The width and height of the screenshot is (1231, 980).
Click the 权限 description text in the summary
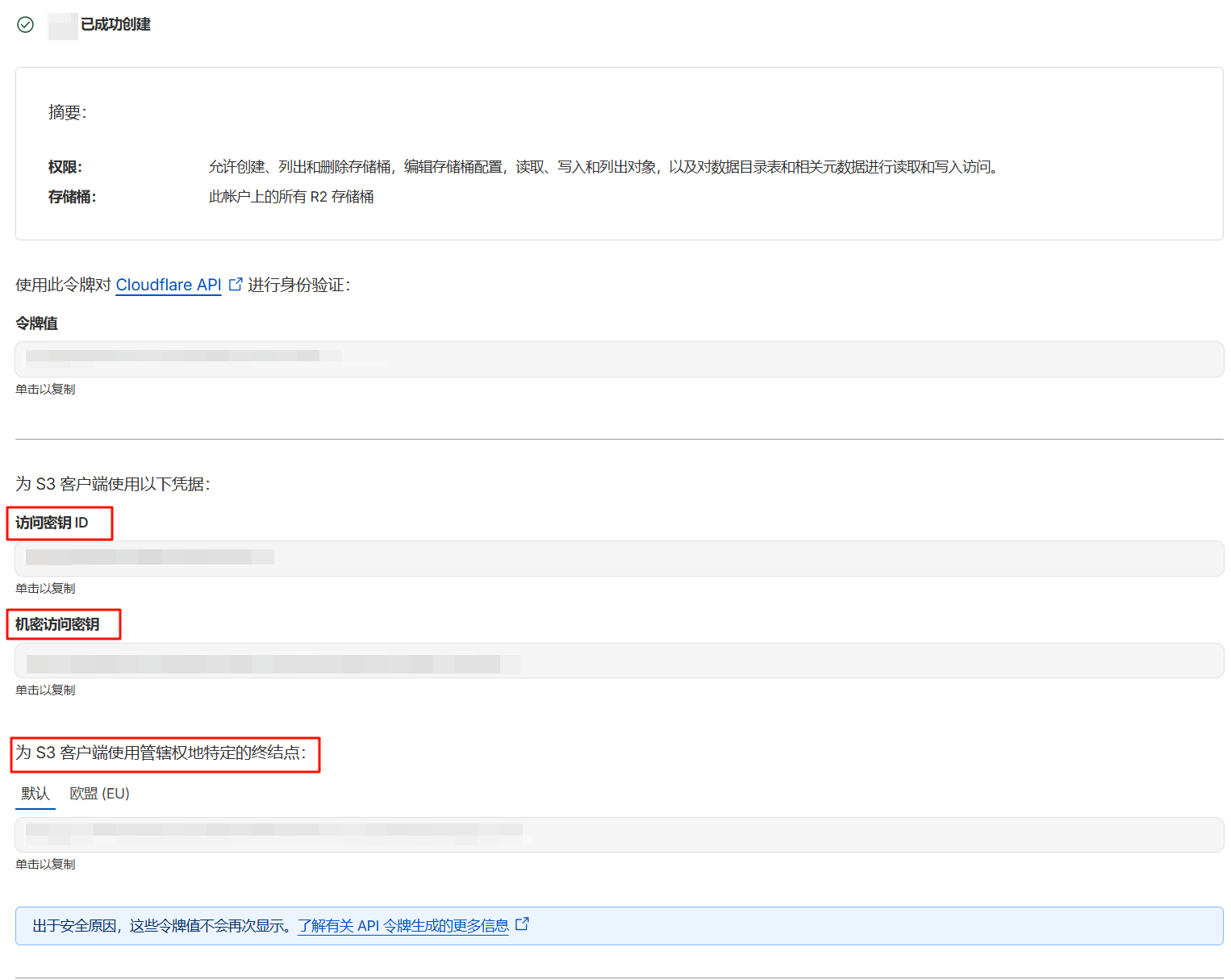pyautogui.click(x=603, y=167)
